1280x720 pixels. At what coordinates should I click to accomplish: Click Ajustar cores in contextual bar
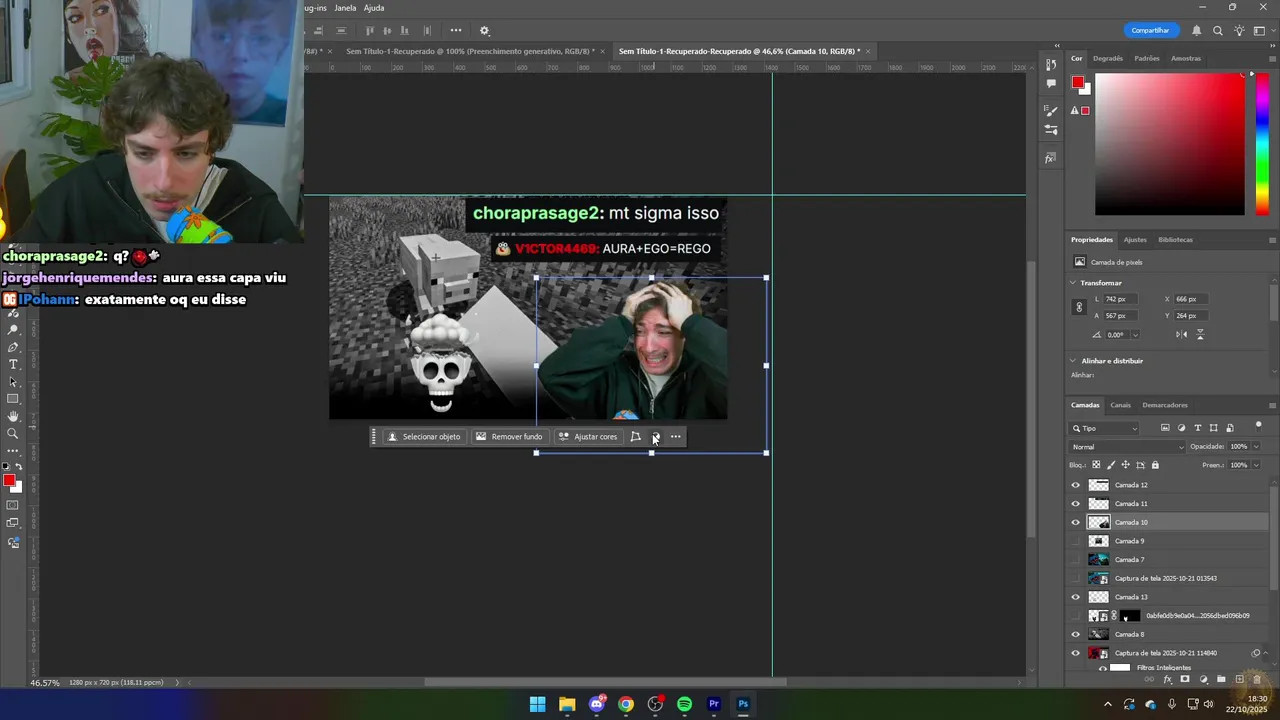pyautogui.click(x=588, y=437)
